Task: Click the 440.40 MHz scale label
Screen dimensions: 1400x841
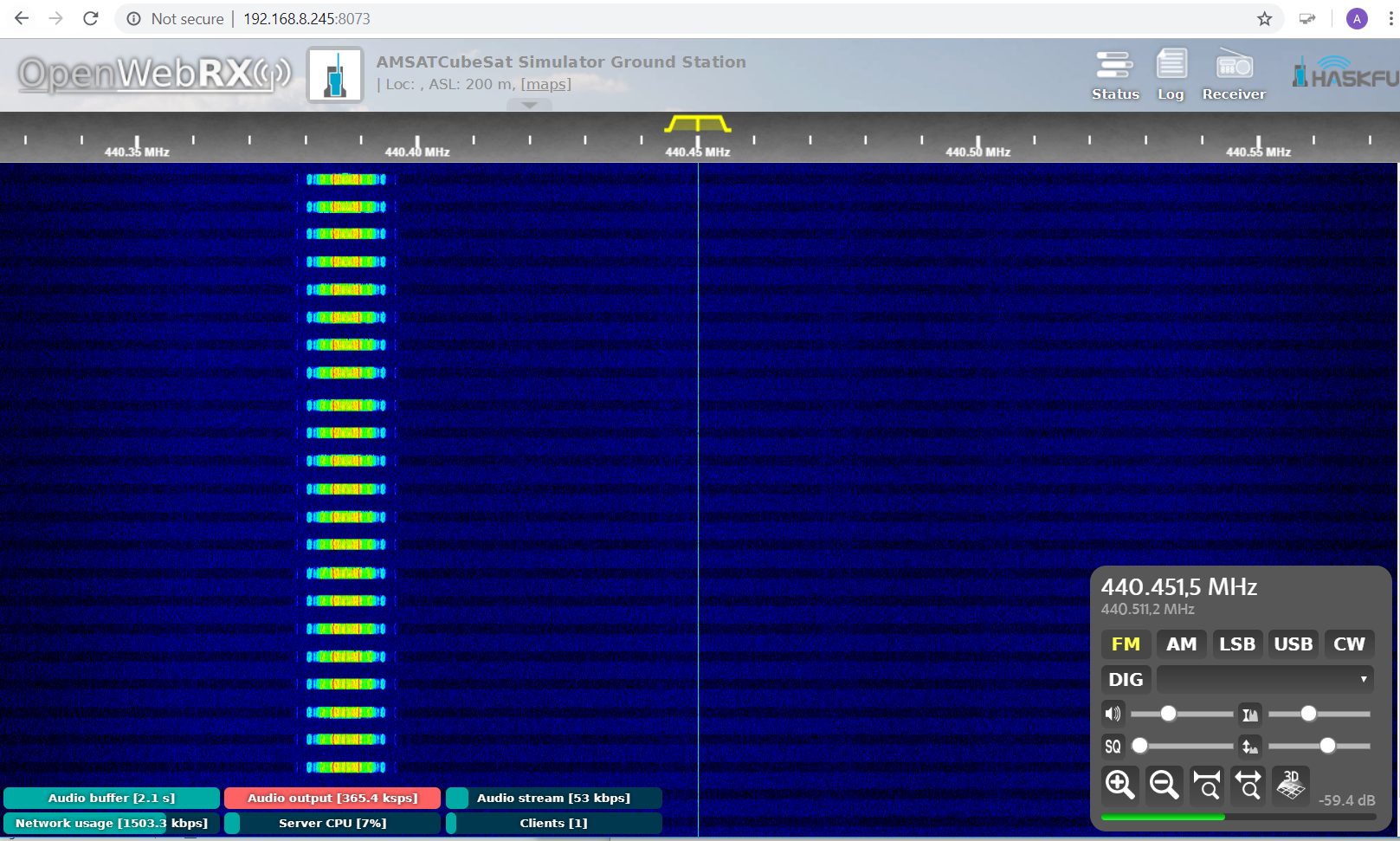Action: pos(417,152)
